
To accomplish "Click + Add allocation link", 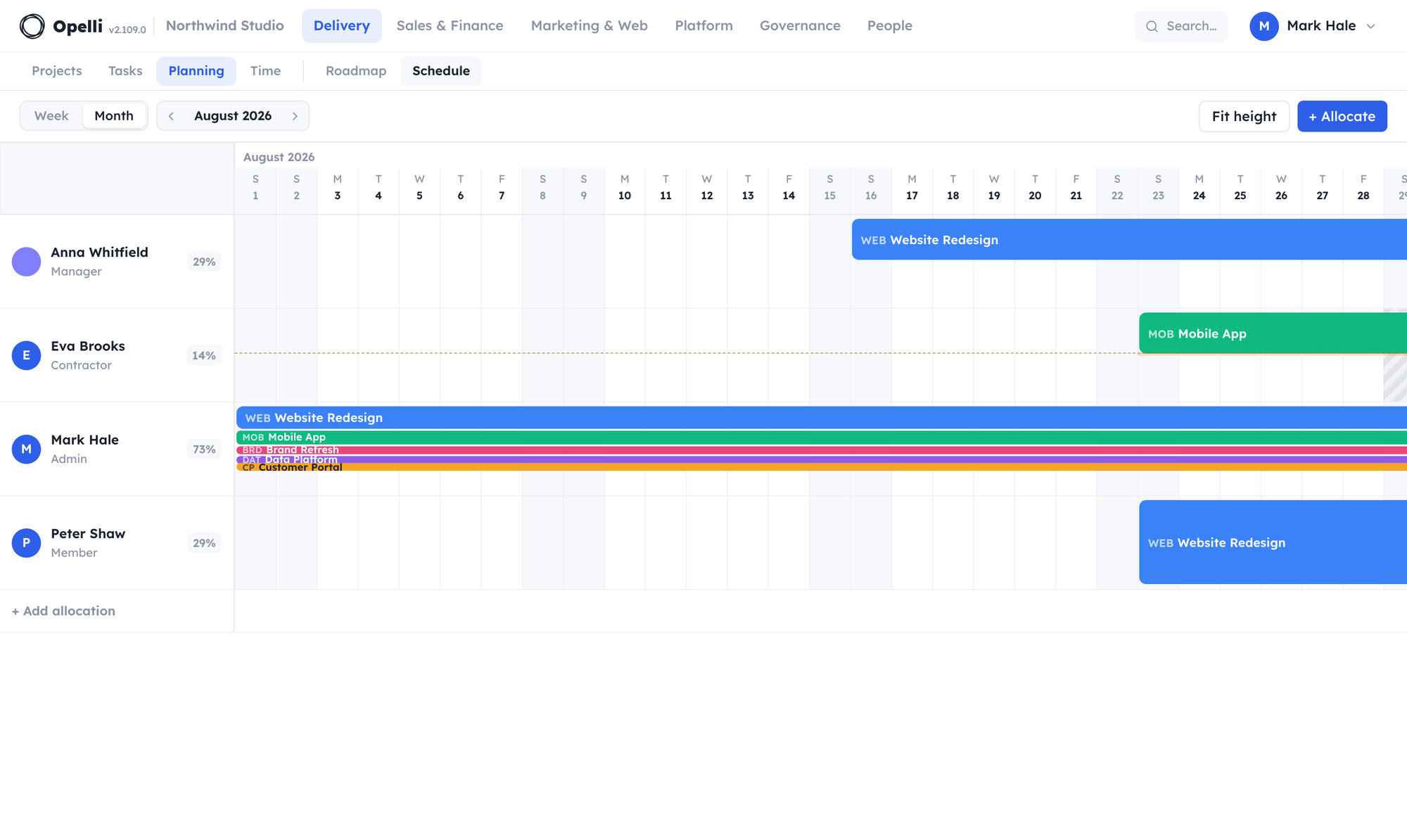I will (63, 611).
